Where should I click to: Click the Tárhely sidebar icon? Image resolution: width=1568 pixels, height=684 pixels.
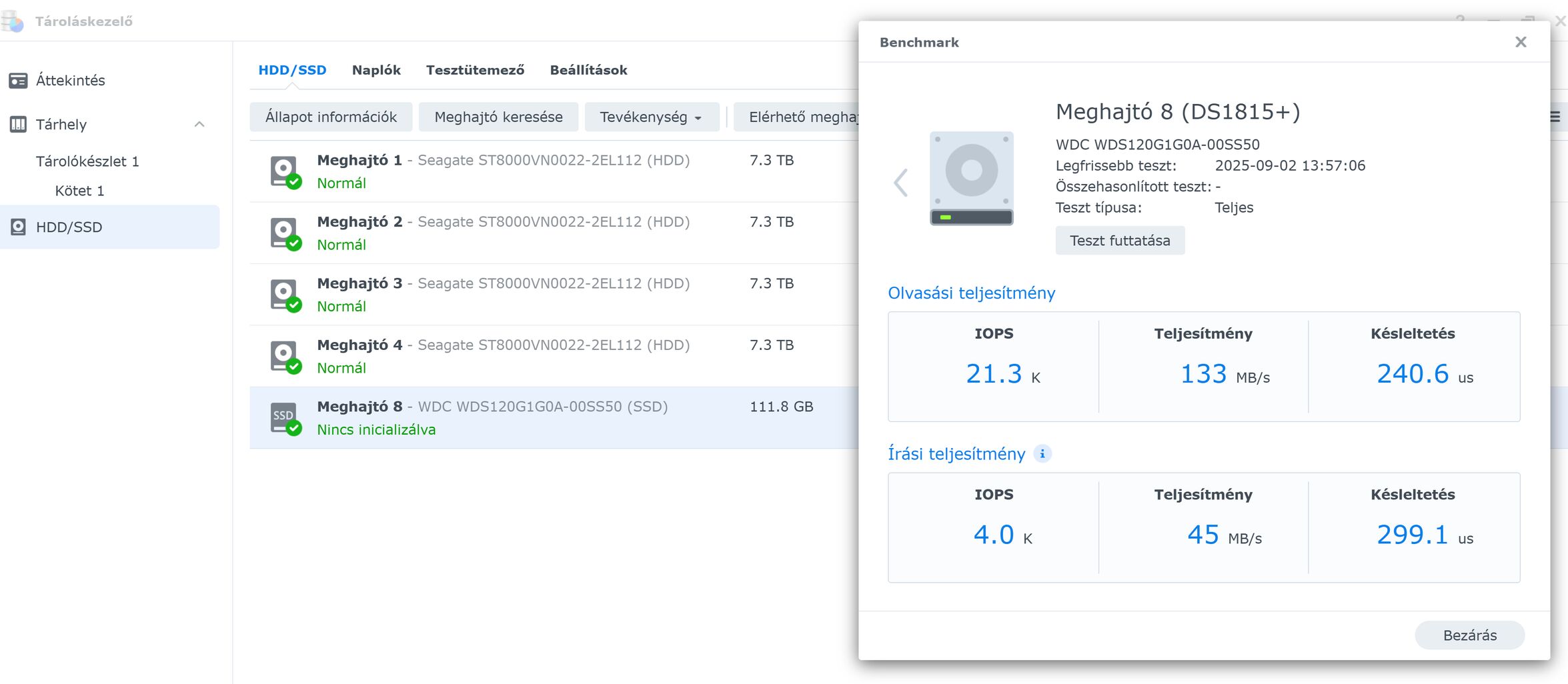(x=18, y=125)
